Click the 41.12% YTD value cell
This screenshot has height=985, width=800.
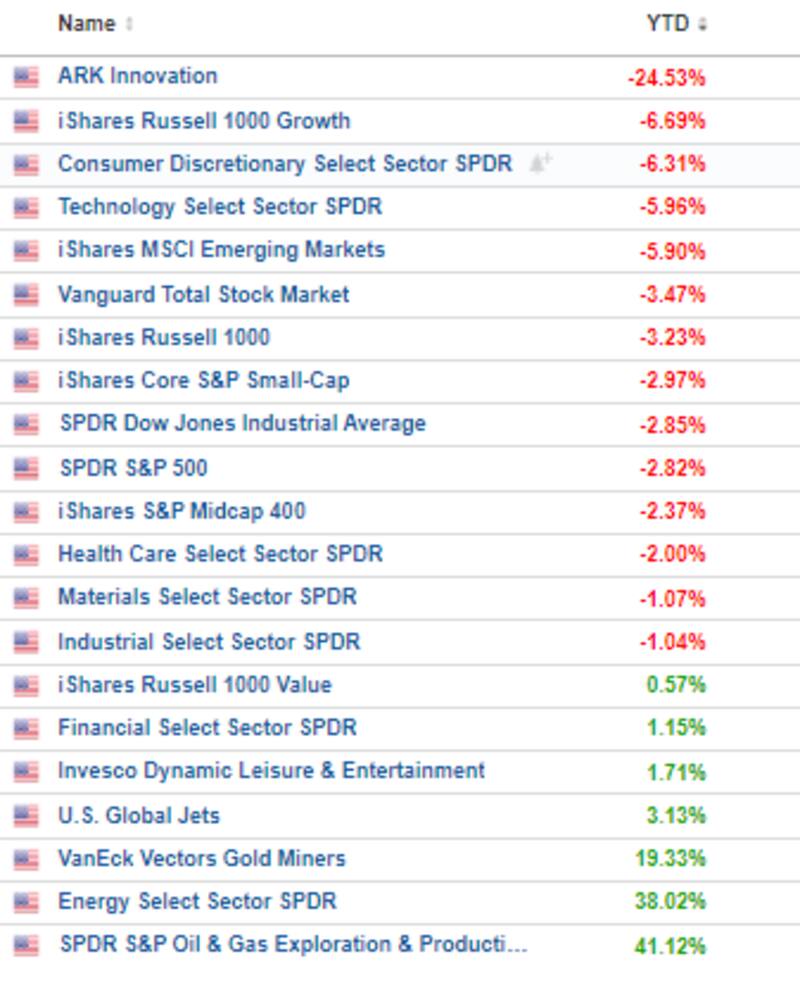pyautogui.click(x=670, y=946)
